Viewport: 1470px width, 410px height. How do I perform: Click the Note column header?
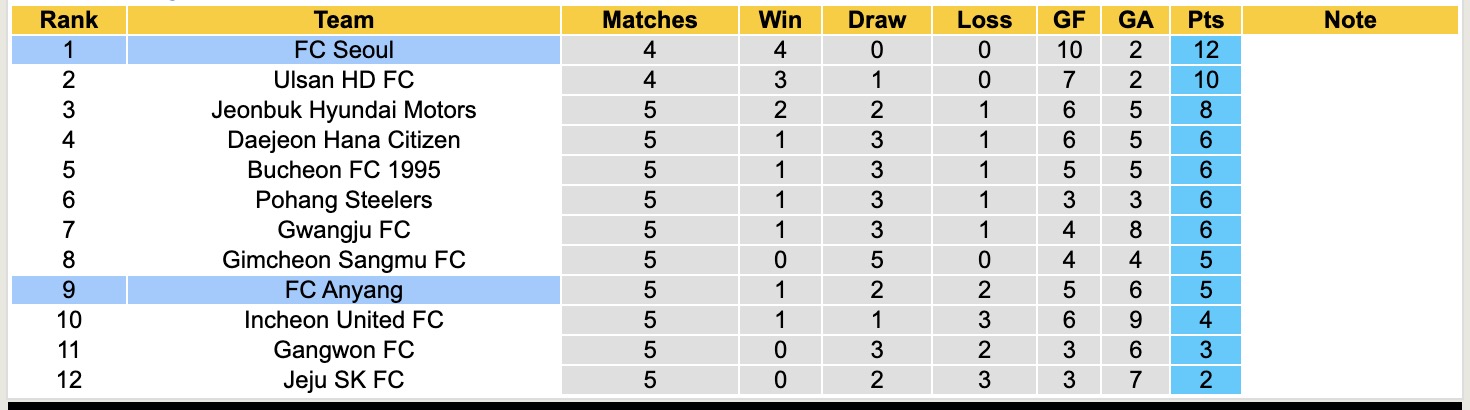[1349, 20]
